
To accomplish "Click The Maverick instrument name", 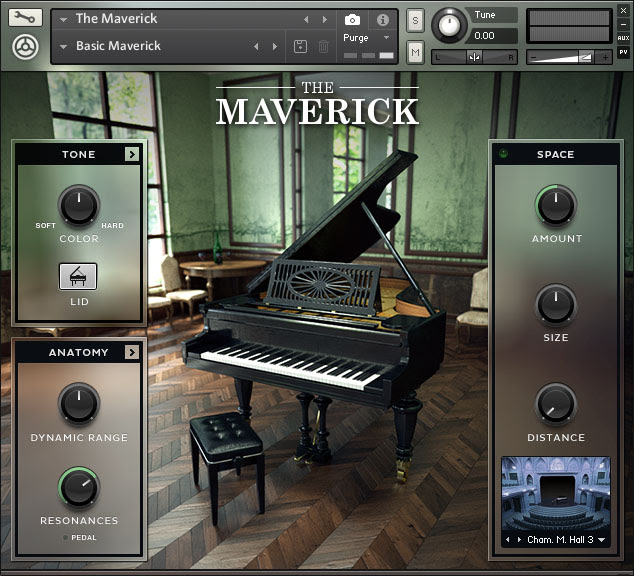I will [116, 19].
